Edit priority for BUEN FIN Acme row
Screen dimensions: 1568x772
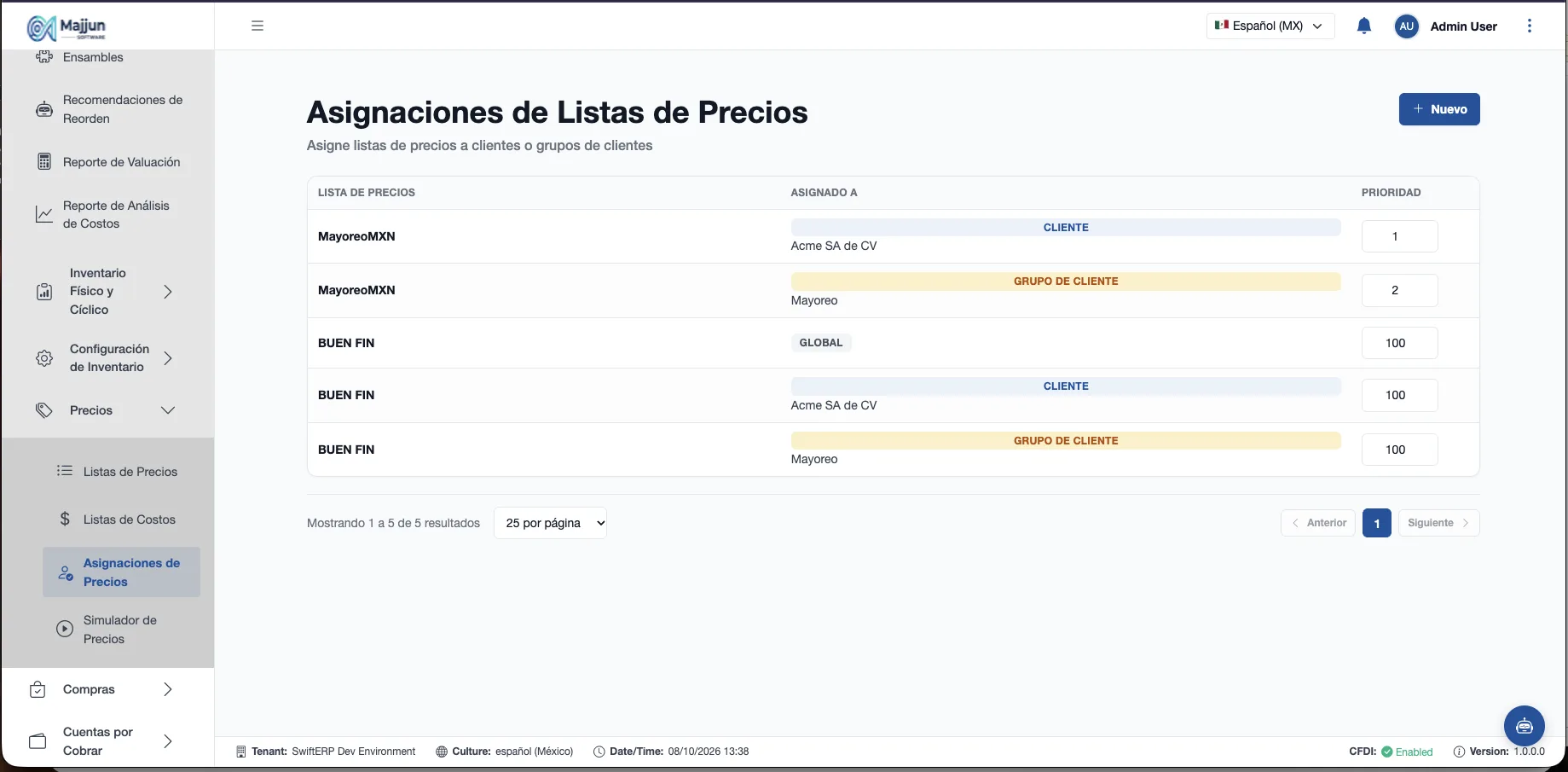(1400, 395)
